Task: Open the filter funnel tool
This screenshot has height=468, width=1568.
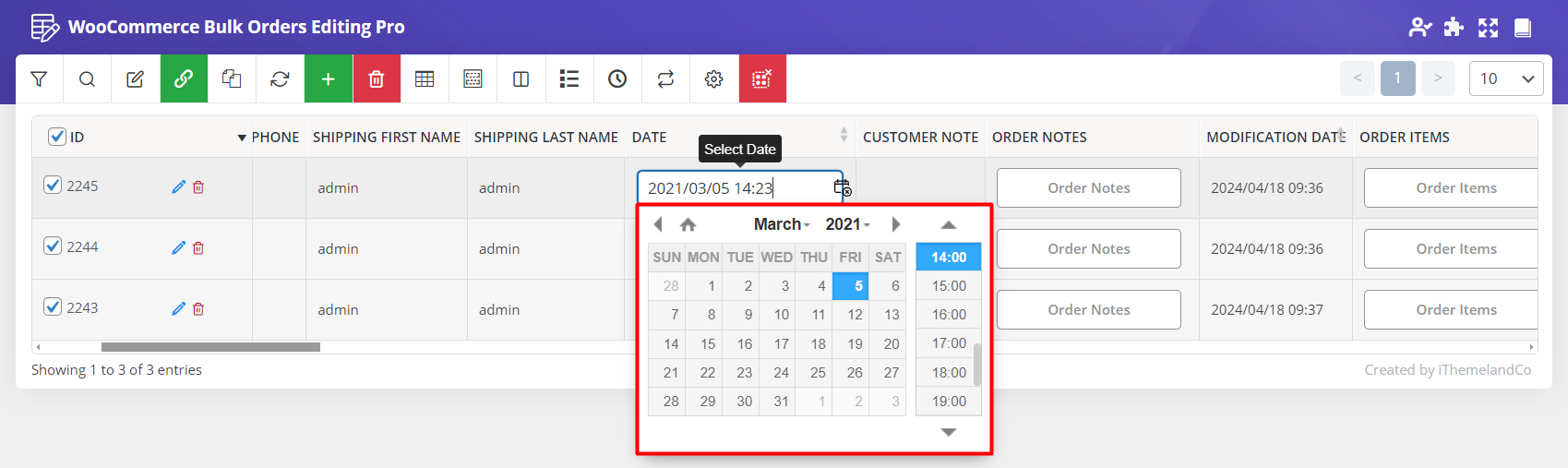Action: 39,79
